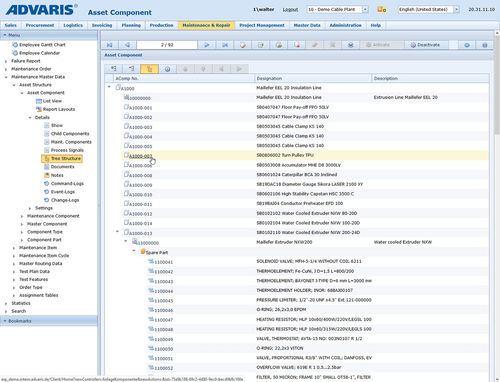
Task: Collapse the A1000-013 tree node
Action: (x=117, y=231)
